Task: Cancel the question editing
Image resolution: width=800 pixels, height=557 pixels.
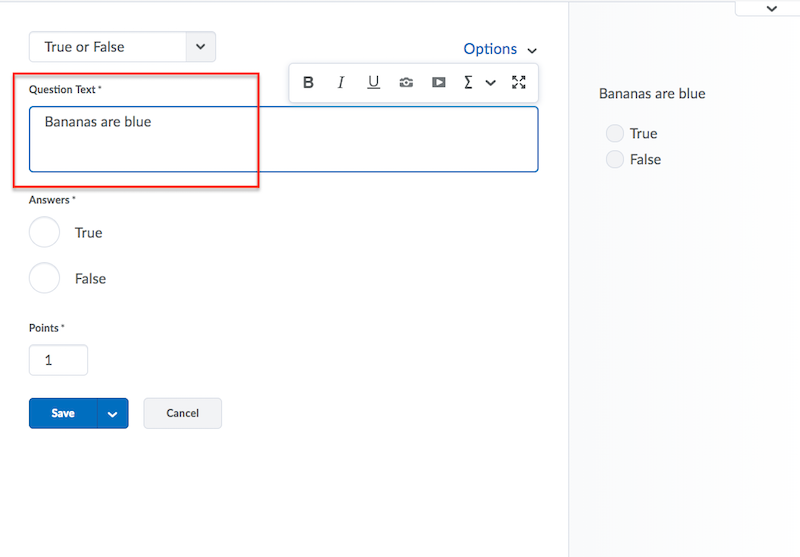Action: pyautogui.click(x=182, y=414)
